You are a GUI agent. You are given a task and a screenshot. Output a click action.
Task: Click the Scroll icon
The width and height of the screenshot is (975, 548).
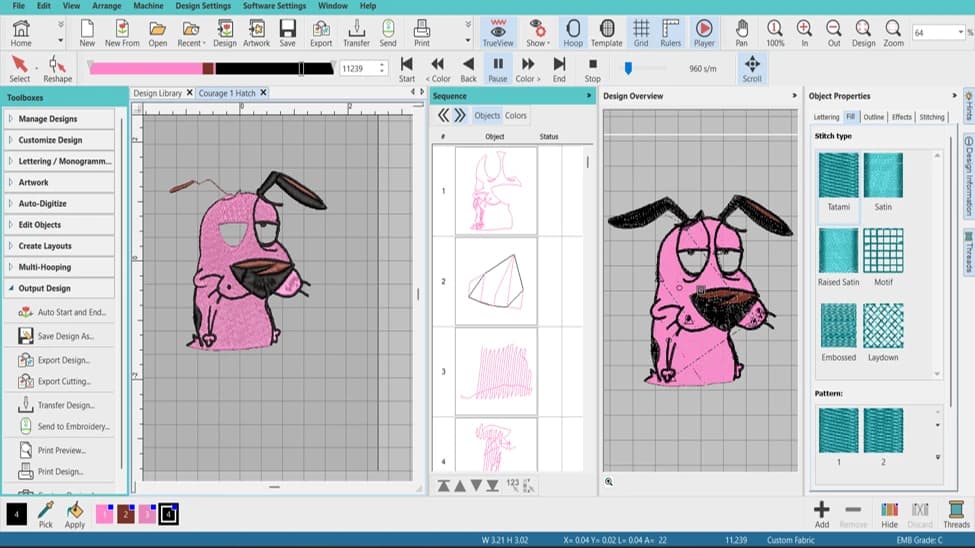752,68
